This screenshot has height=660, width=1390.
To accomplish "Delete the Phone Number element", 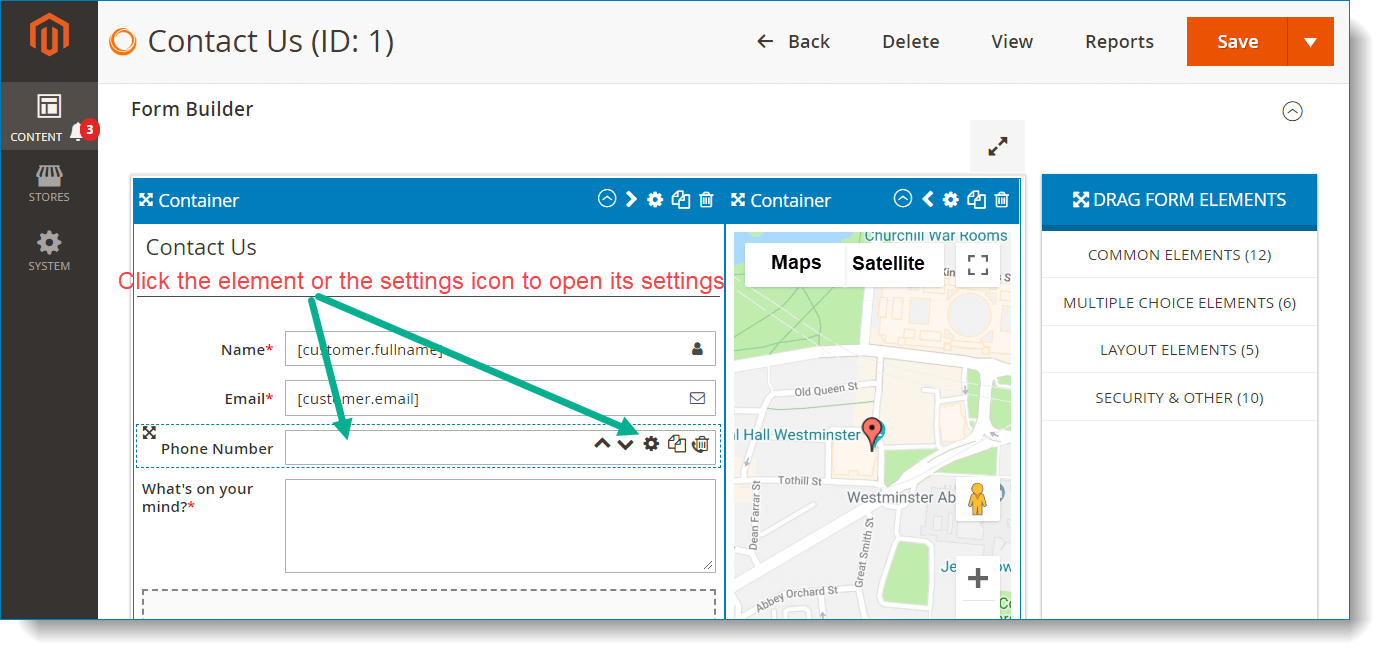I will [x=701, y=443].
